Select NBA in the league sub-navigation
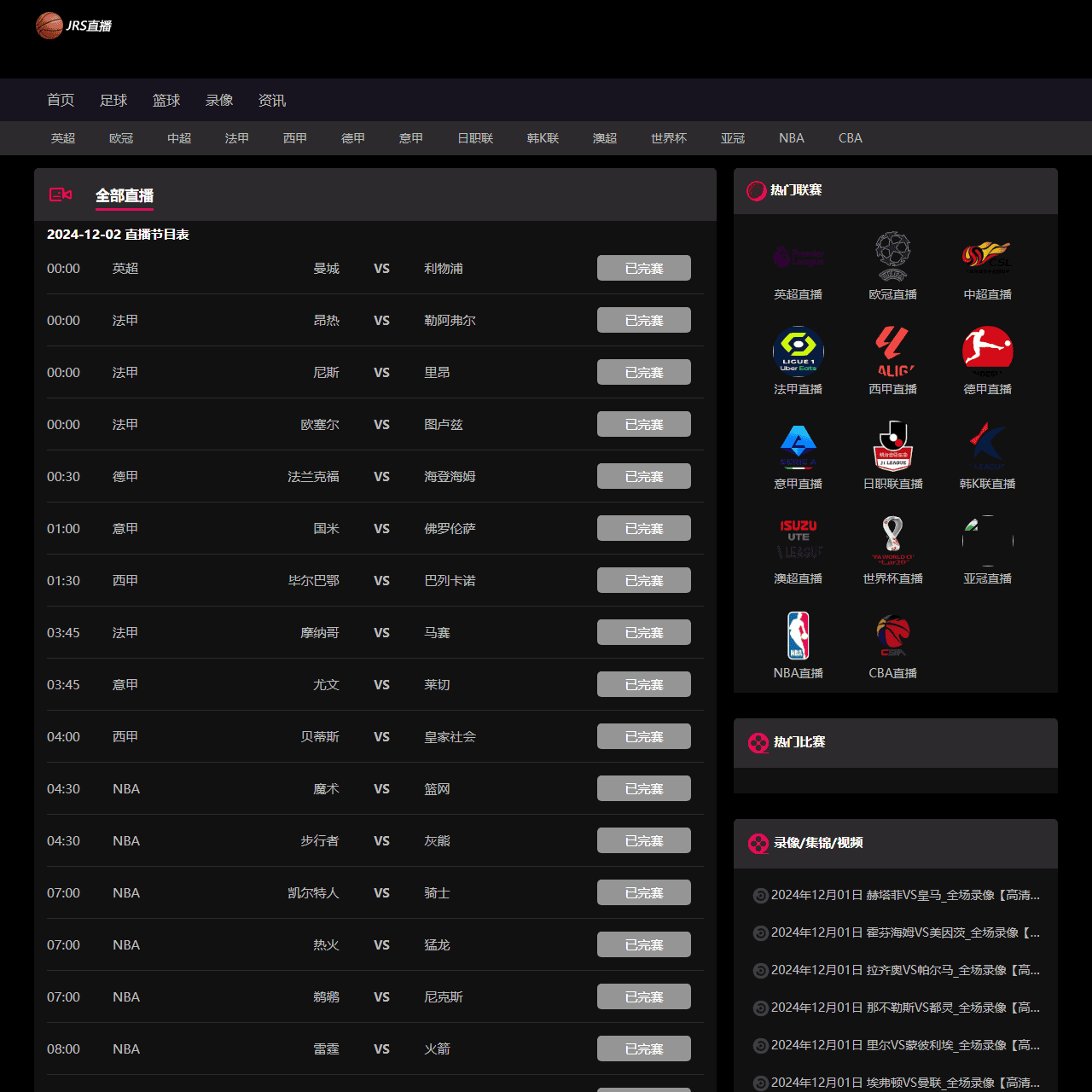 tap(792, 138)
